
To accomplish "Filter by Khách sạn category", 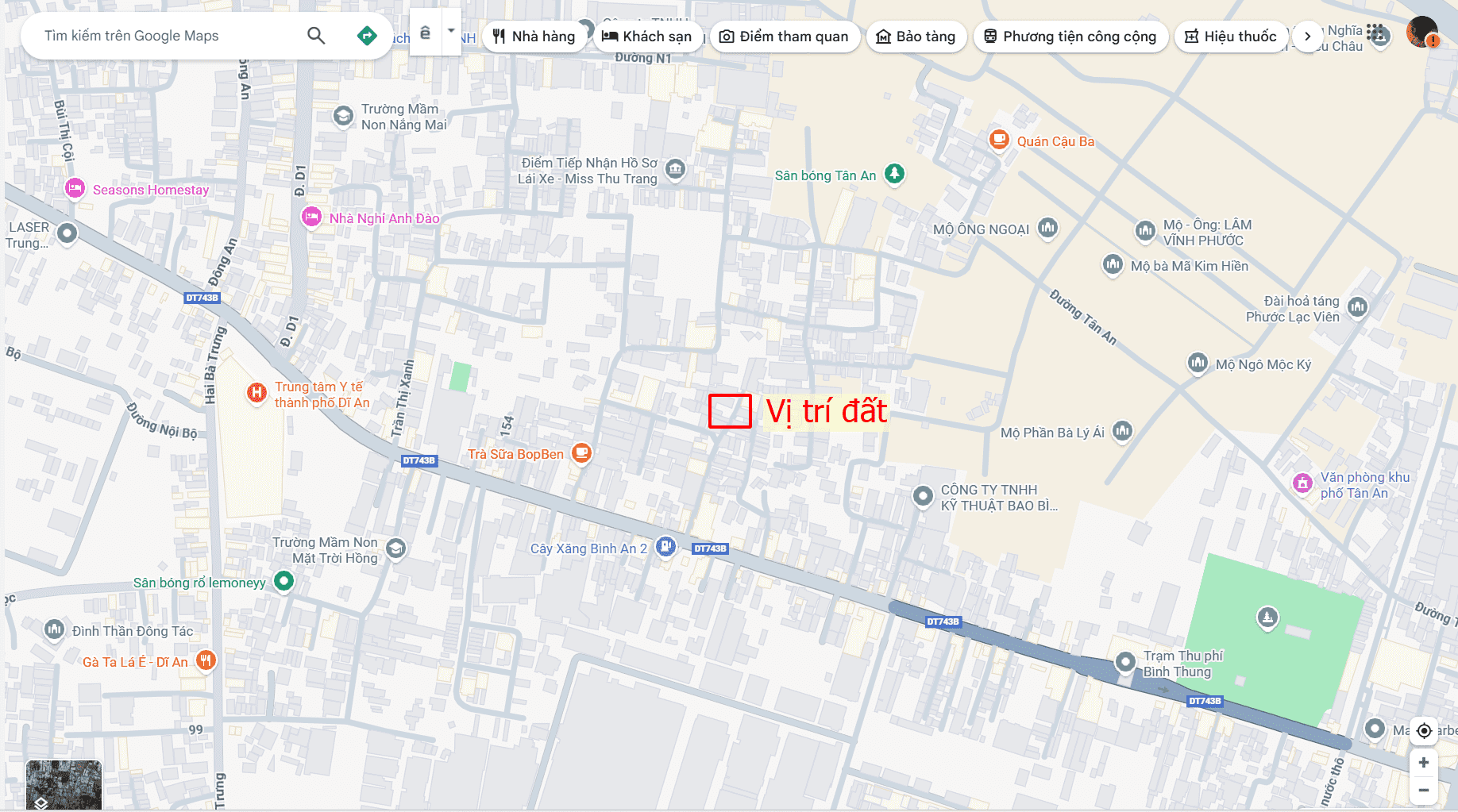I will pos(647,37).
